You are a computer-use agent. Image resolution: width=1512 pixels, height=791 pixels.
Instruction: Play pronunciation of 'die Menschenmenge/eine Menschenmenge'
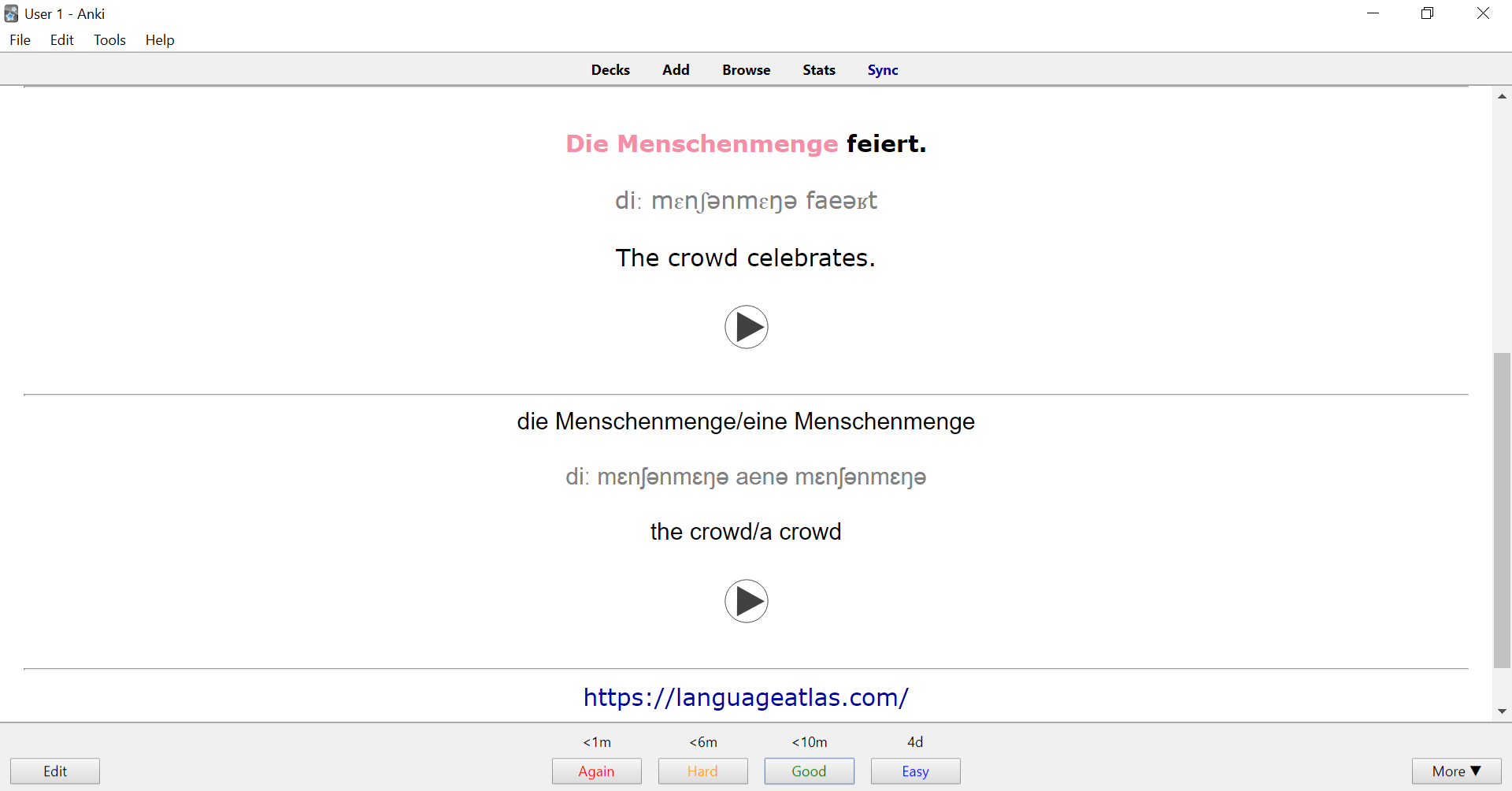pyautogui.click(x=747, y=600)
